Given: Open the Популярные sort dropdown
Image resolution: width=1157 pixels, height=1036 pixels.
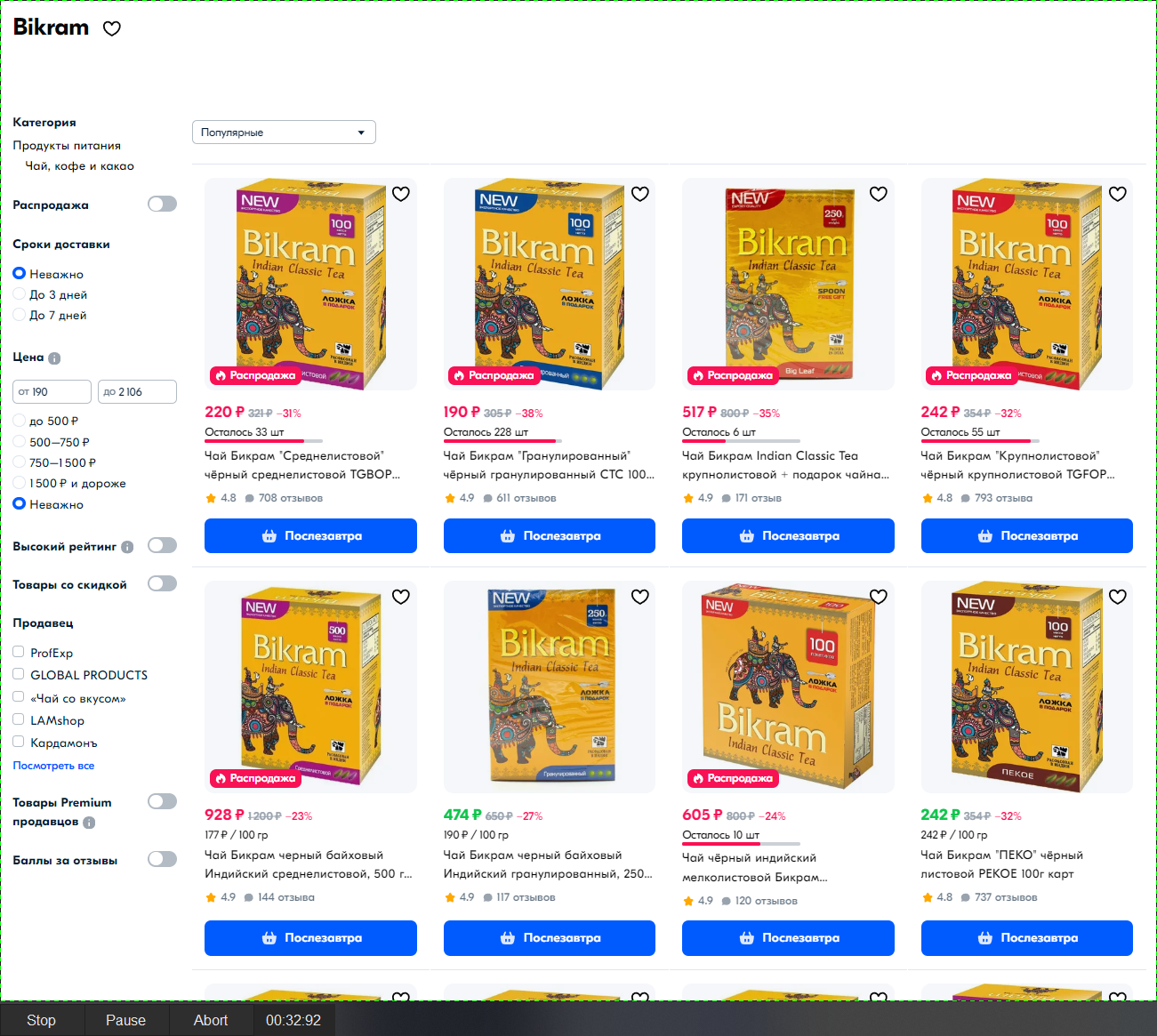Looking at the screenshot, I should [284, 133].
